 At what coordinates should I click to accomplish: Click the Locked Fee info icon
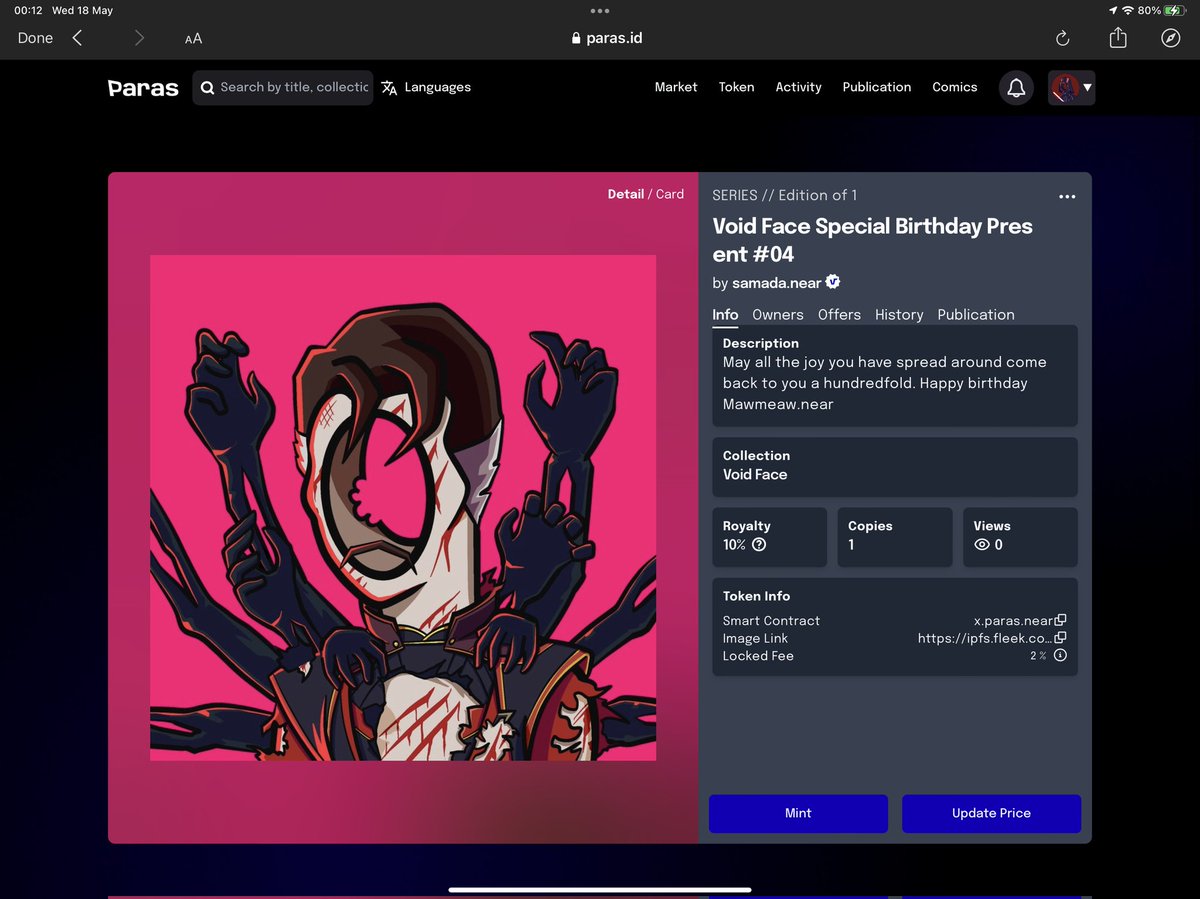1061,656
